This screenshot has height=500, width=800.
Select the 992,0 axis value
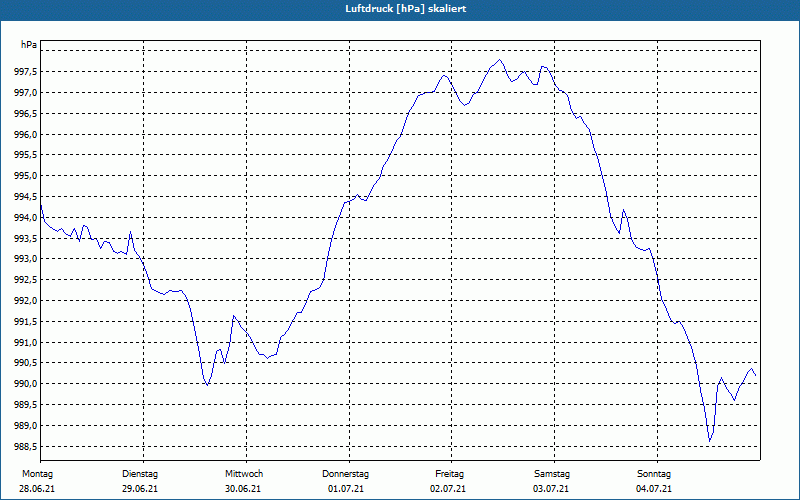(x=25, y=301)
